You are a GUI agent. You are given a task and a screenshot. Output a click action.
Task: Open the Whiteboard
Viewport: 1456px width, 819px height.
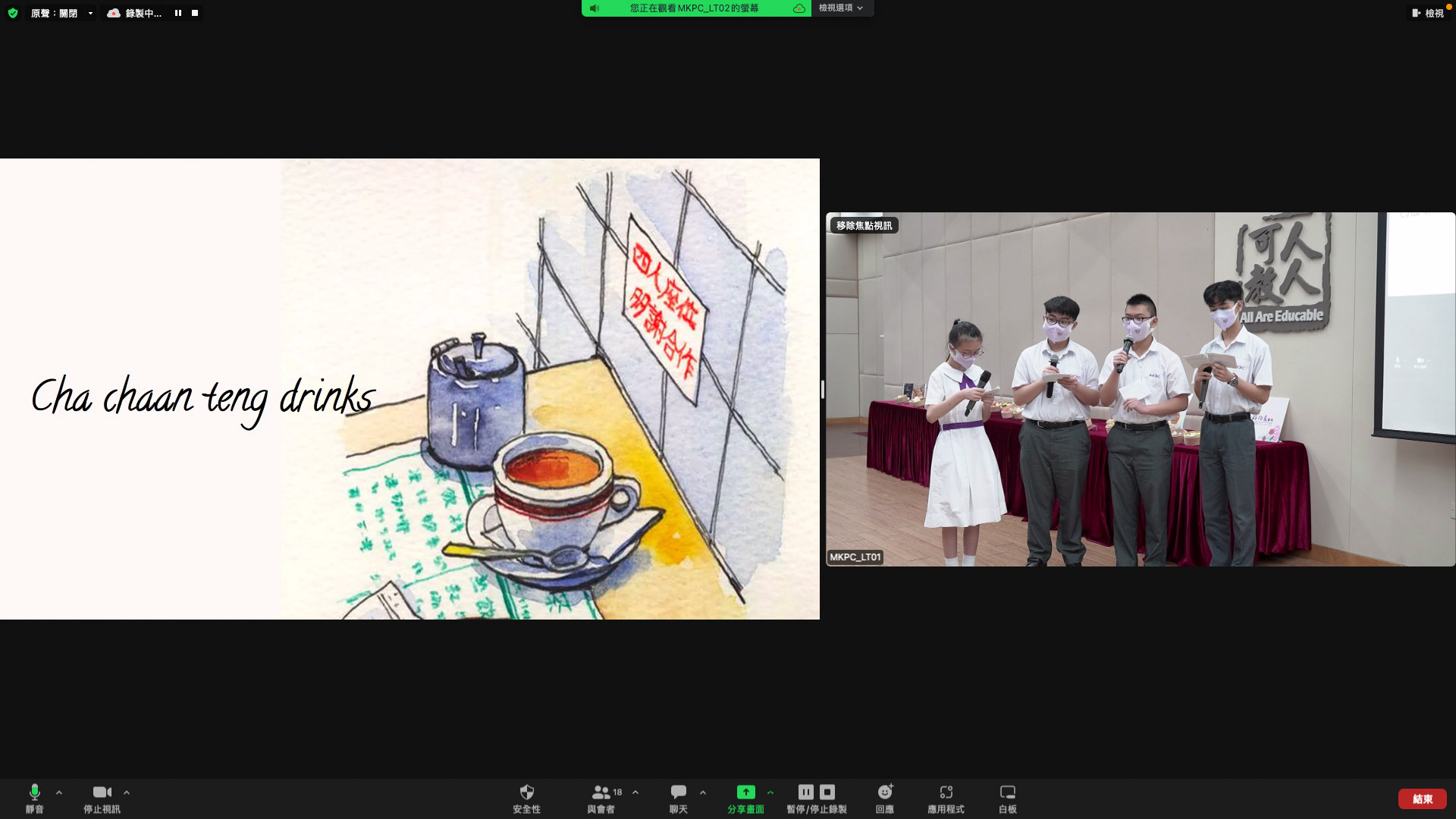1007,799
